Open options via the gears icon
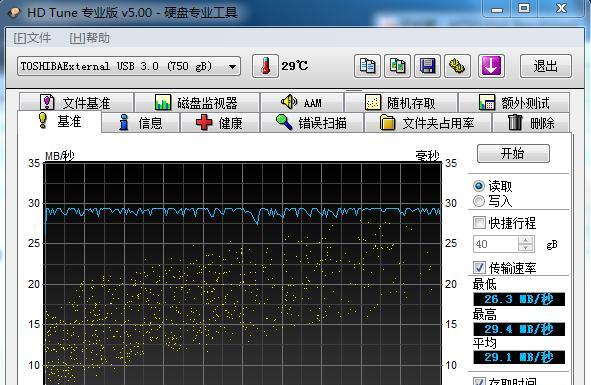The height and width of the screenshot is (385, 591). pos(457,66)
